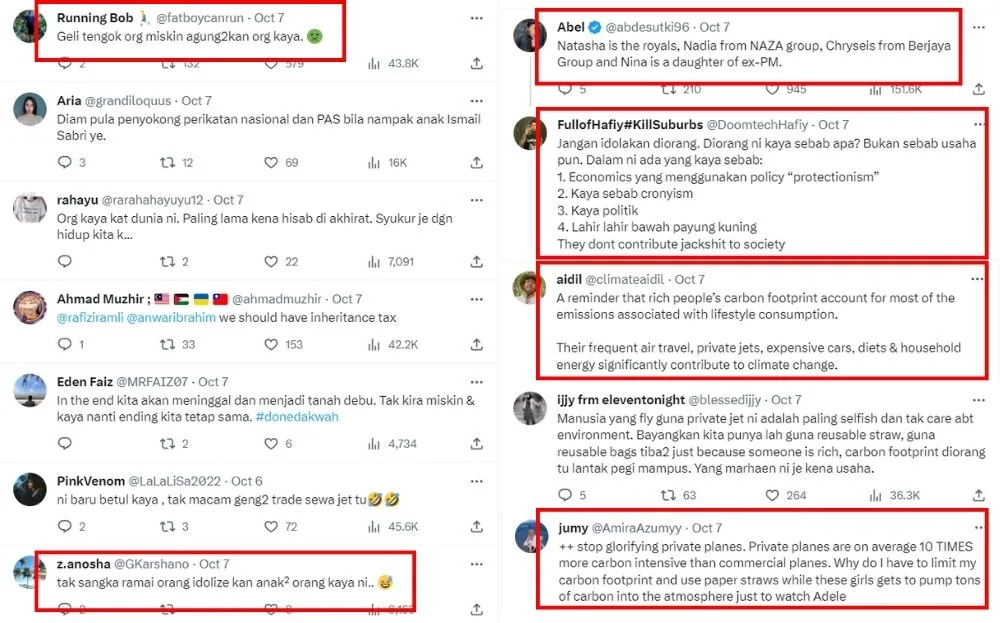Reply to ijjy frm eleventonight's tweet
Image resolution: width=1000 pixels, height=623 pixels.
point(564,494)
